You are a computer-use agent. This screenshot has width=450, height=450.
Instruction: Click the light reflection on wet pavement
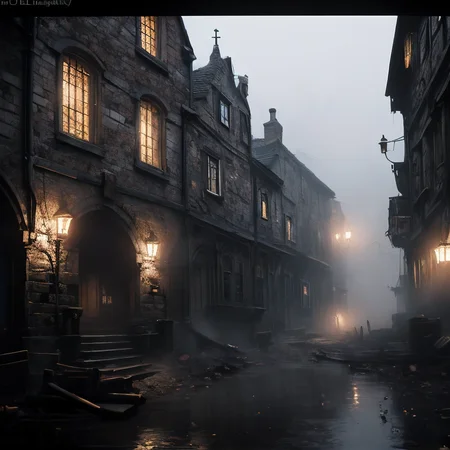pyautogui.click(x=356, y=394)
